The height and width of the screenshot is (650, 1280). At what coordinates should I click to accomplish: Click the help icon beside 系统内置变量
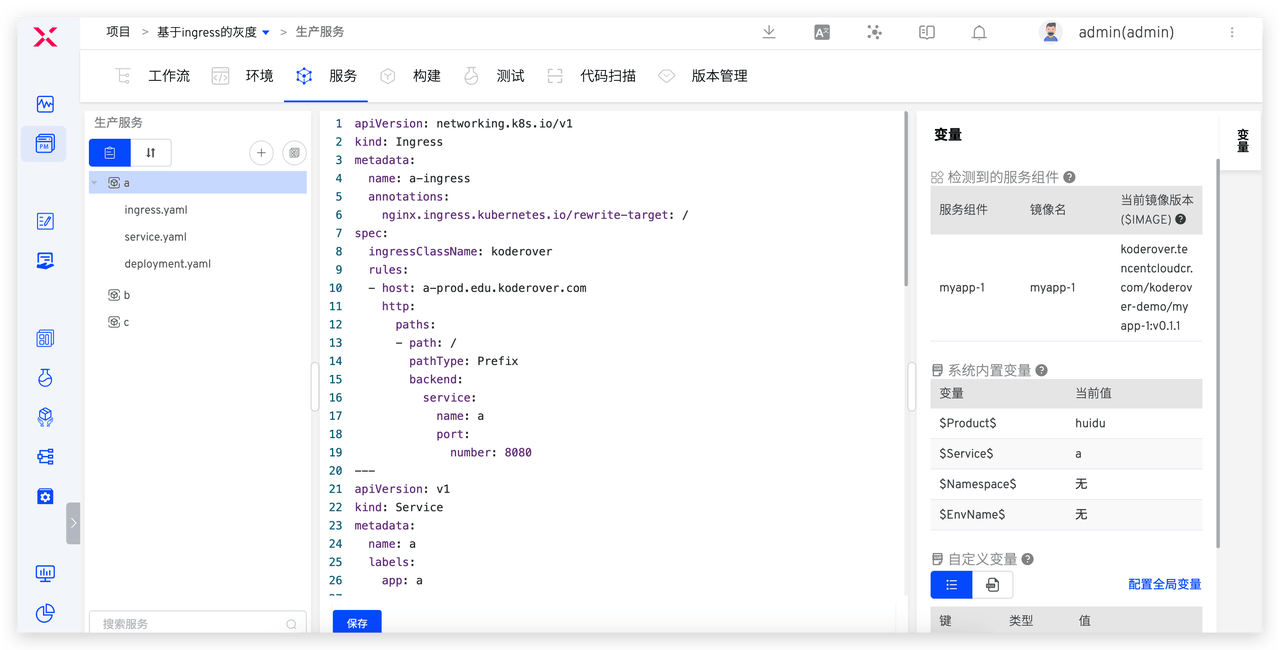(1041, 370)
